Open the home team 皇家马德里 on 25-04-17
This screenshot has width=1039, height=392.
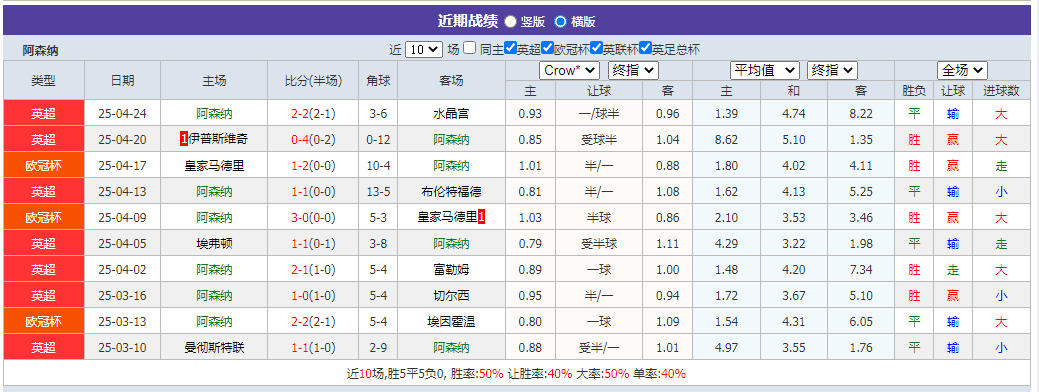pyautogui.click(x=214, y=166)
